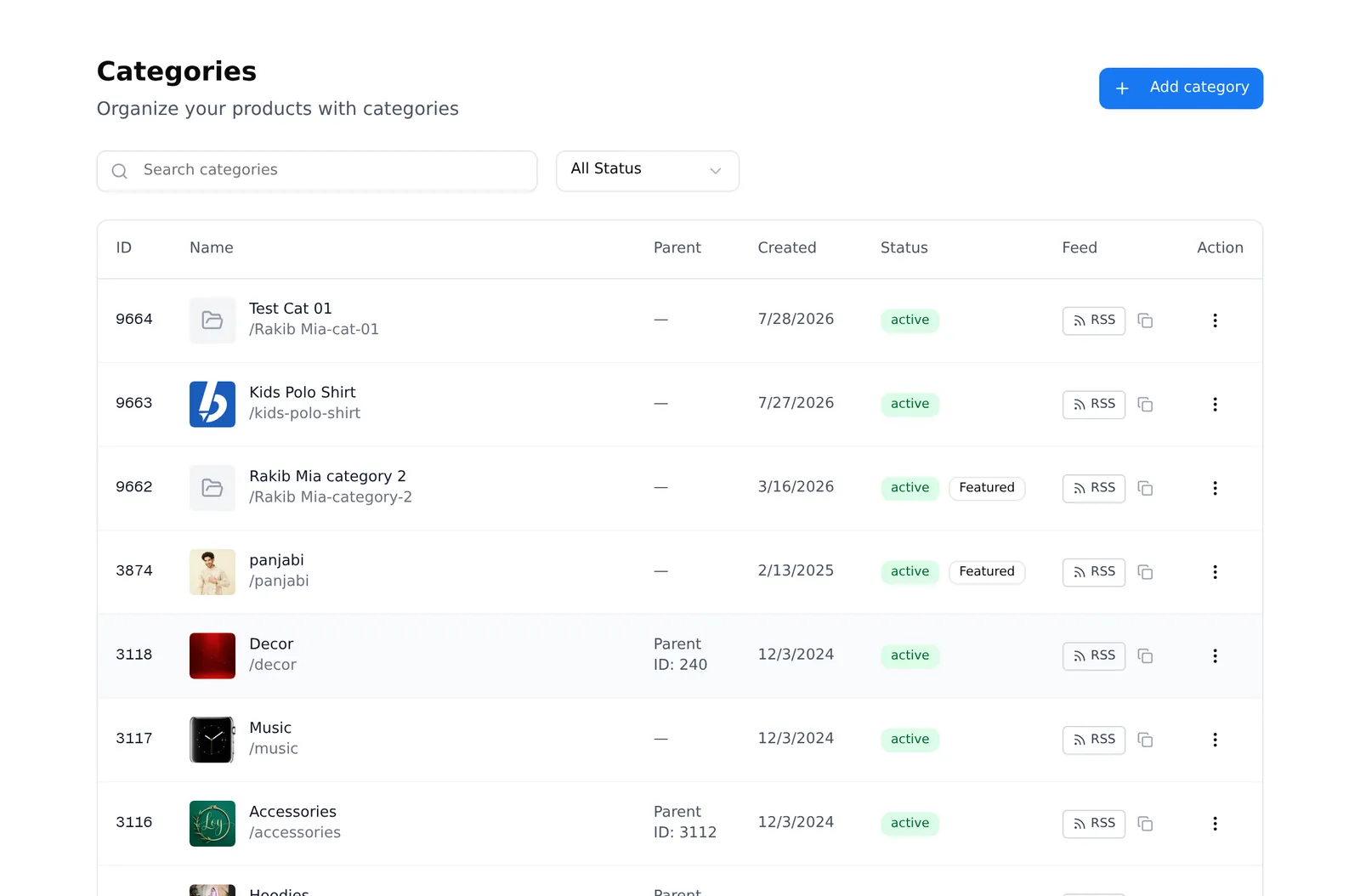Open action menu for panjabi category
The height and width of the screenshot is (896, 1360).
coord(1215,572)
